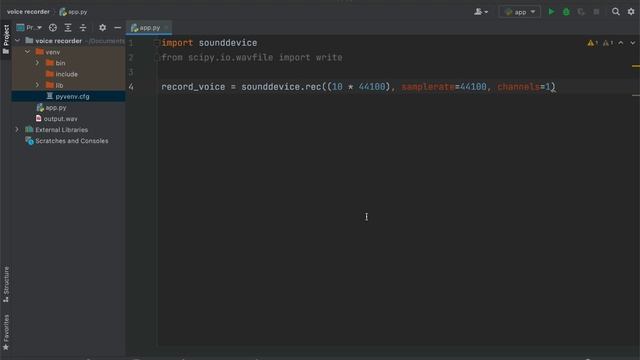Toggle the Project tool window side tab

pyautogui.click(x=6, y=39)
